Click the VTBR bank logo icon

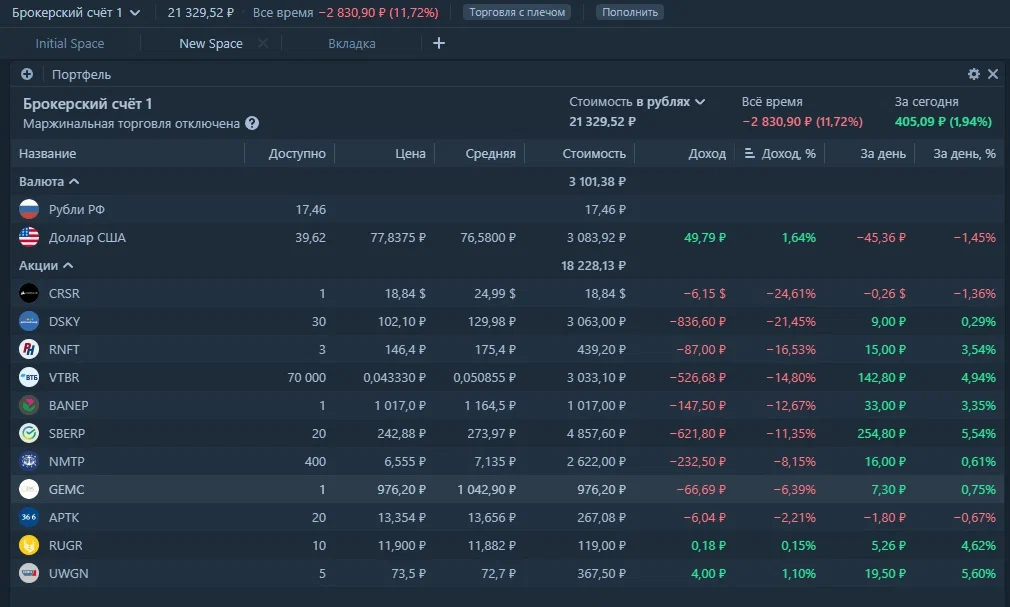[x=29, y=377]
